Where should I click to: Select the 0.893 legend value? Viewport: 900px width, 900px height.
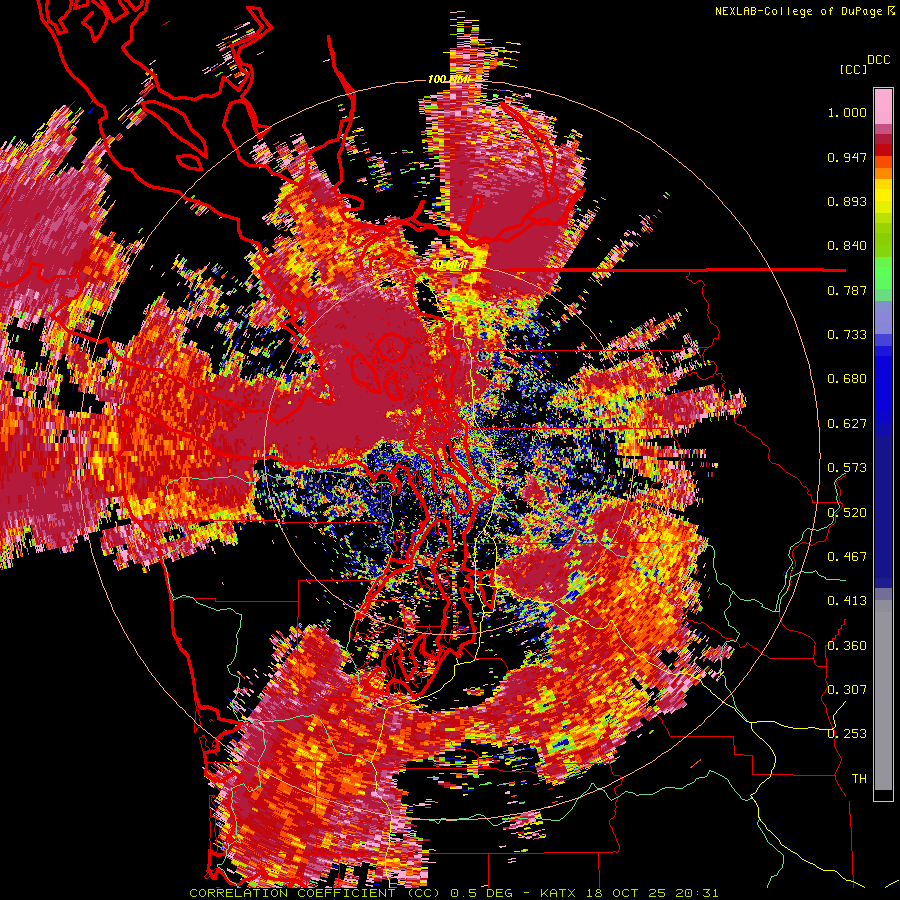(x=847, y=201)
